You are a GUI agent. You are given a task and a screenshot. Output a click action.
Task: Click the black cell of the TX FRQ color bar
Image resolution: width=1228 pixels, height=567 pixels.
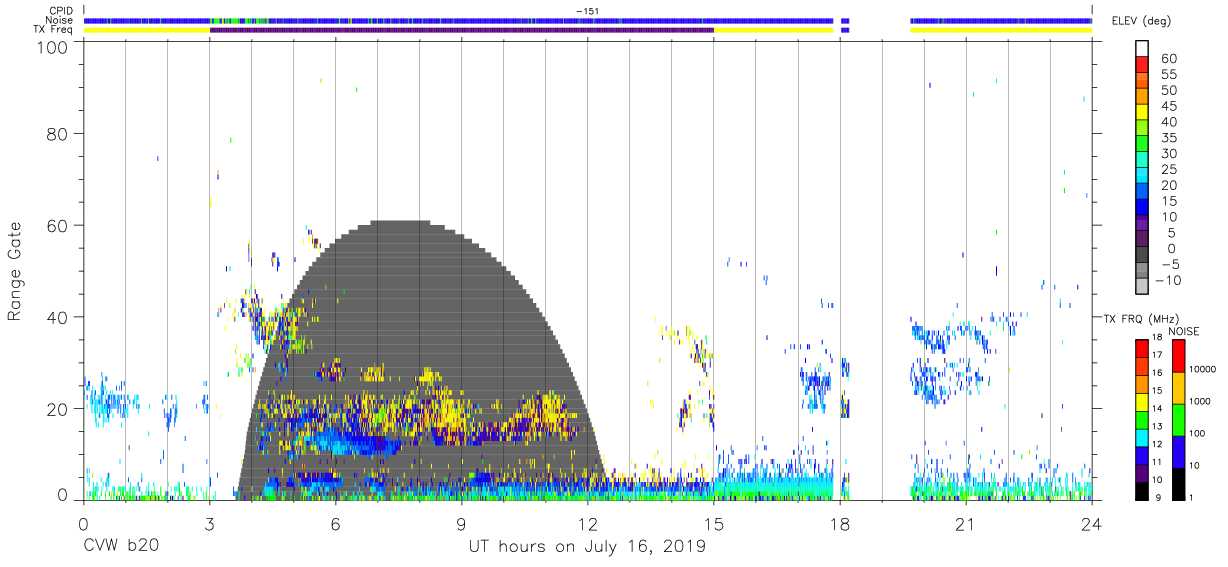1142,489
